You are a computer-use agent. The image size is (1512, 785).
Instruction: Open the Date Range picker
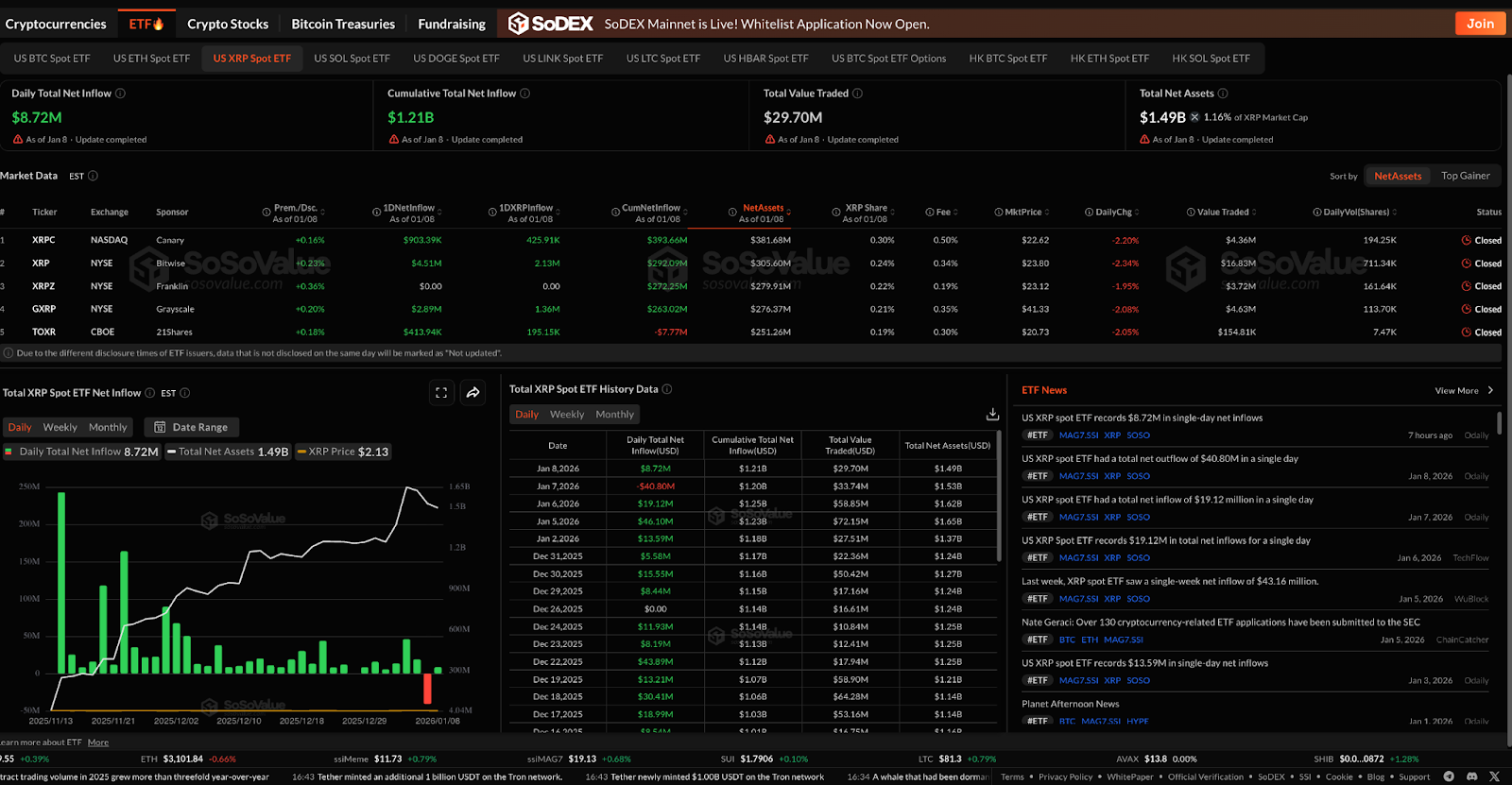click(x=191, y=427)
